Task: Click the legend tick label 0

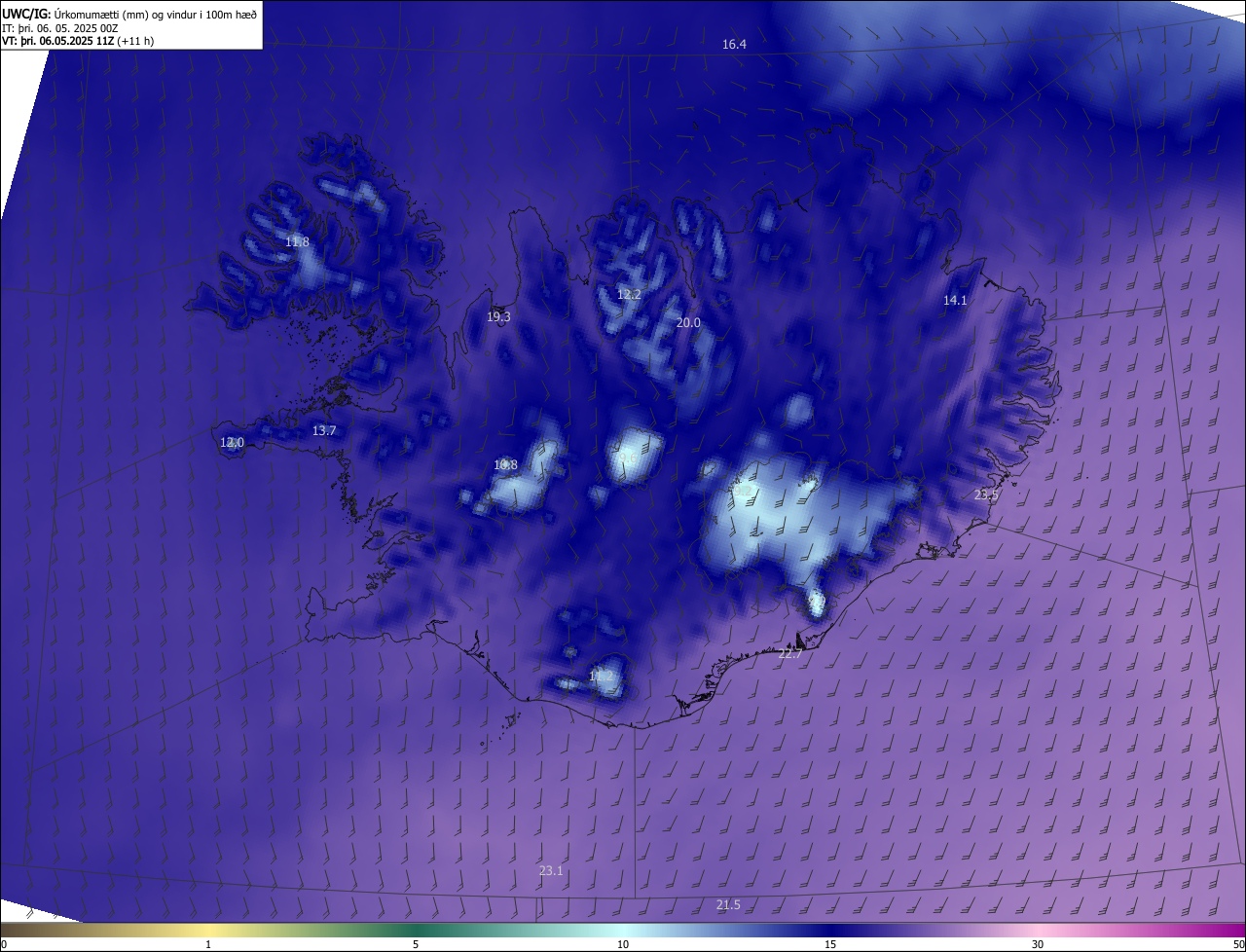Action: 3,944
